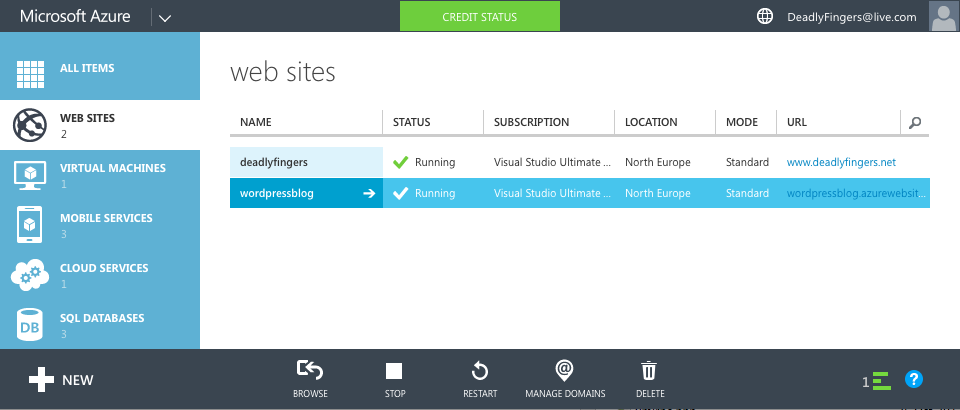Select the SQL Databases menu entry
The height and width of the screenshot is (410, 960).
[x=100, y=325]
